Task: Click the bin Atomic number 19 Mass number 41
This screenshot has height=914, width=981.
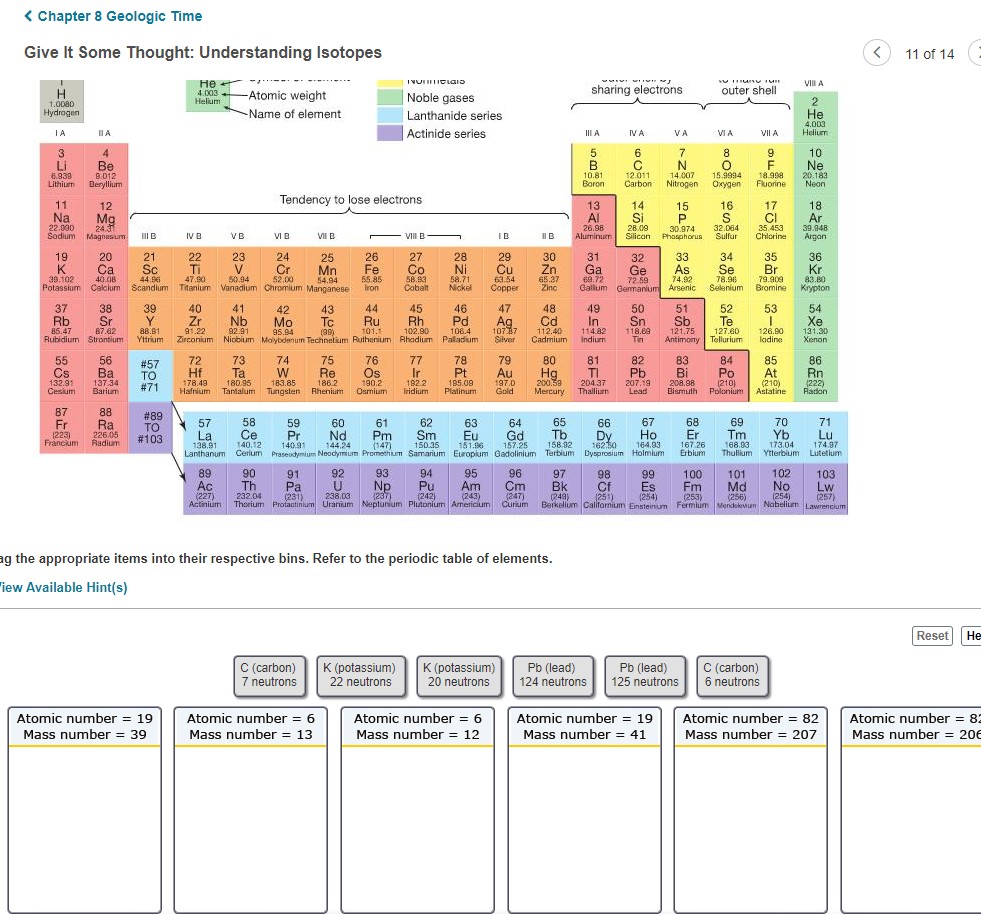Action: click(x=584, y=810)
